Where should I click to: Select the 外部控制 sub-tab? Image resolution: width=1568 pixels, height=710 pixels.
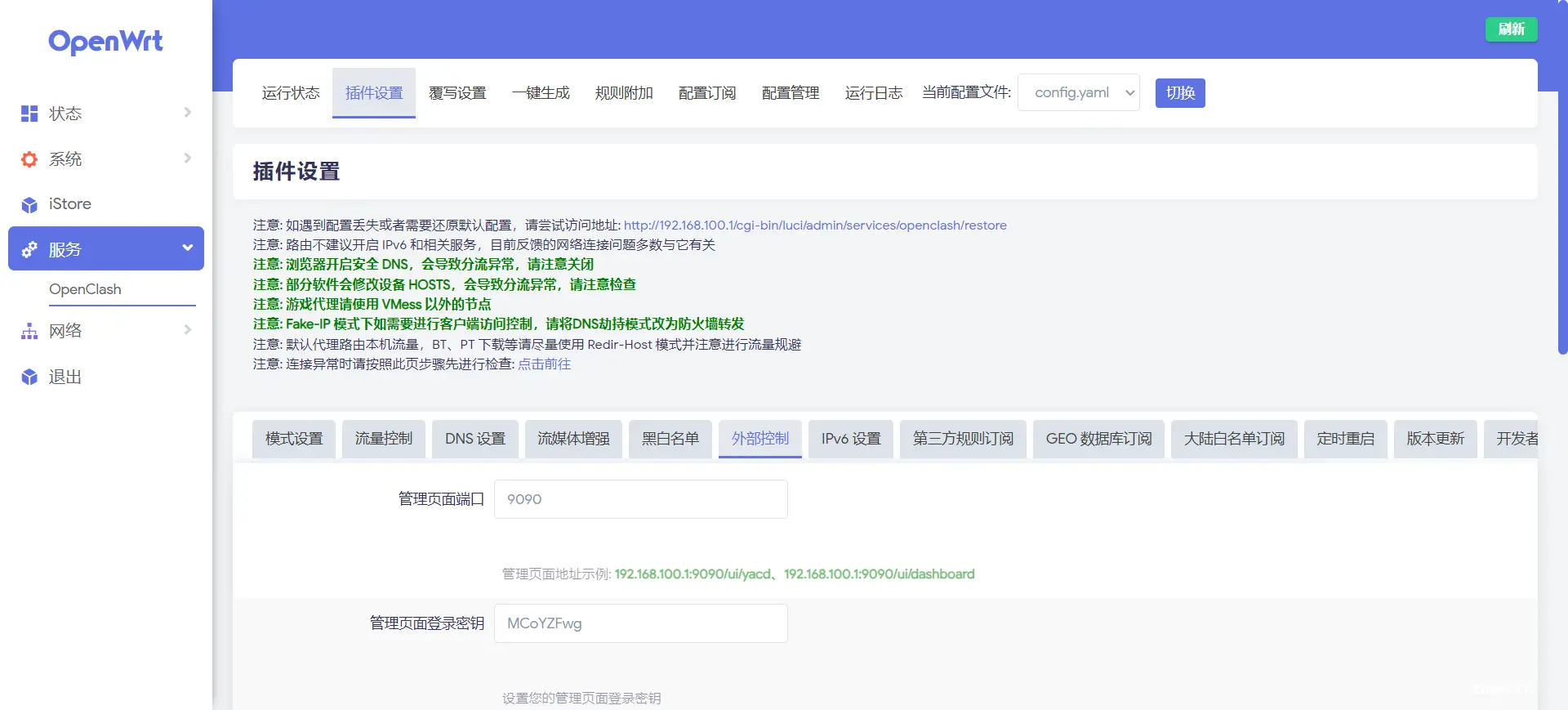[760, 439]
